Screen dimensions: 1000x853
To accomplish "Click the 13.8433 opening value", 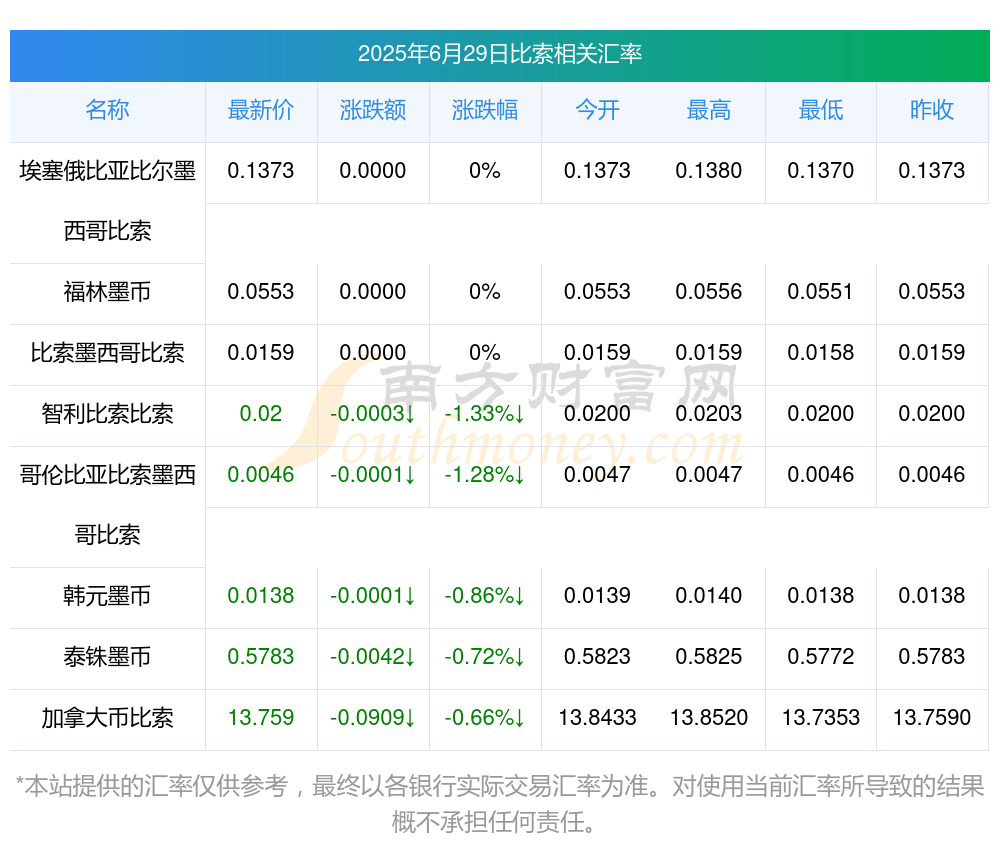I will pos(597,718).
